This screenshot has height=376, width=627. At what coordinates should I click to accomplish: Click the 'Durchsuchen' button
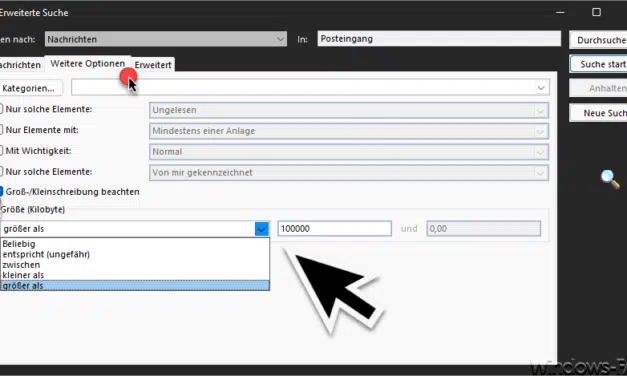coord(599,40)
